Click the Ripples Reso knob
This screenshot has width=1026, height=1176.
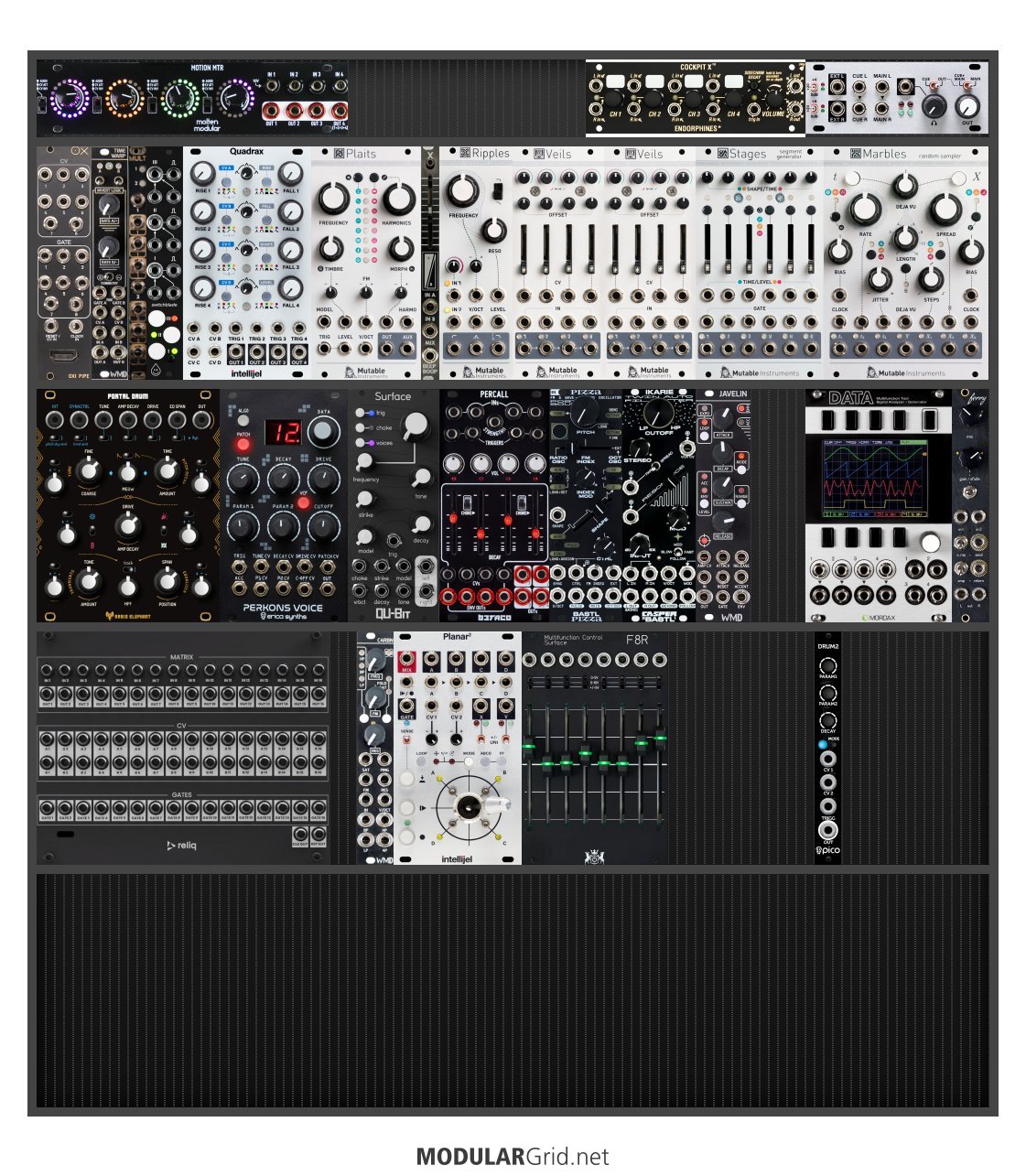(493, 231)
